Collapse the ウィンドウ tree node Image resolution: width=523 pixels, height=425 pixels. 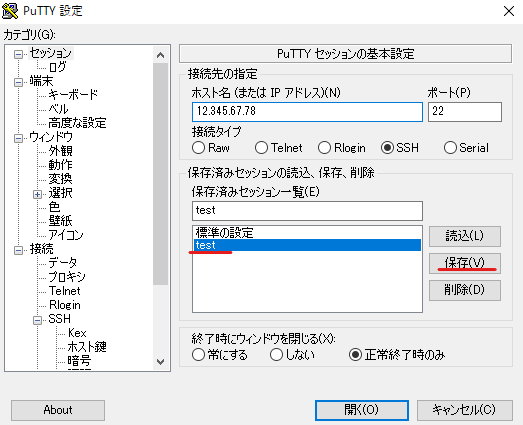19,138
